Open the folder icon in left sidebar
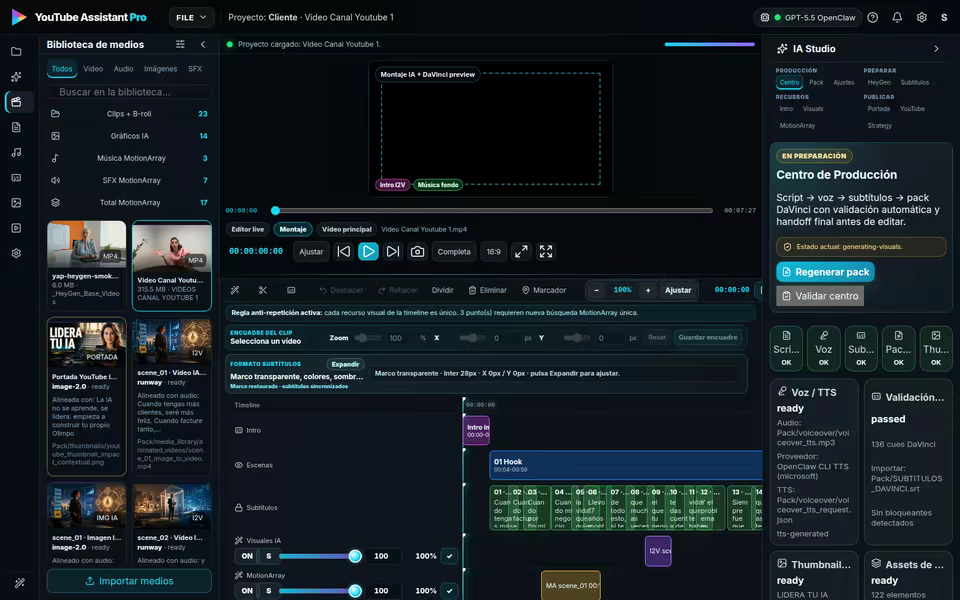The height and width of the screenshot is (600, 960). coord(17,51)
